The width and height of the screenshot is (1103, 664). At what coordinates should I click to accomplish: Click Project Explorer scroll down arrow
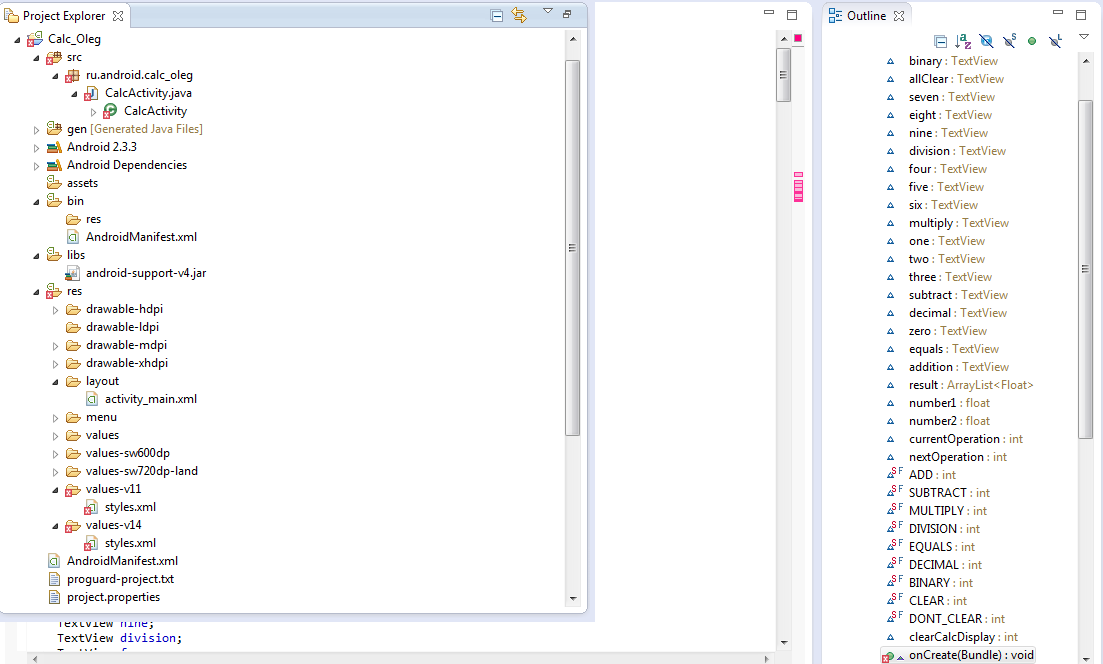573,599
